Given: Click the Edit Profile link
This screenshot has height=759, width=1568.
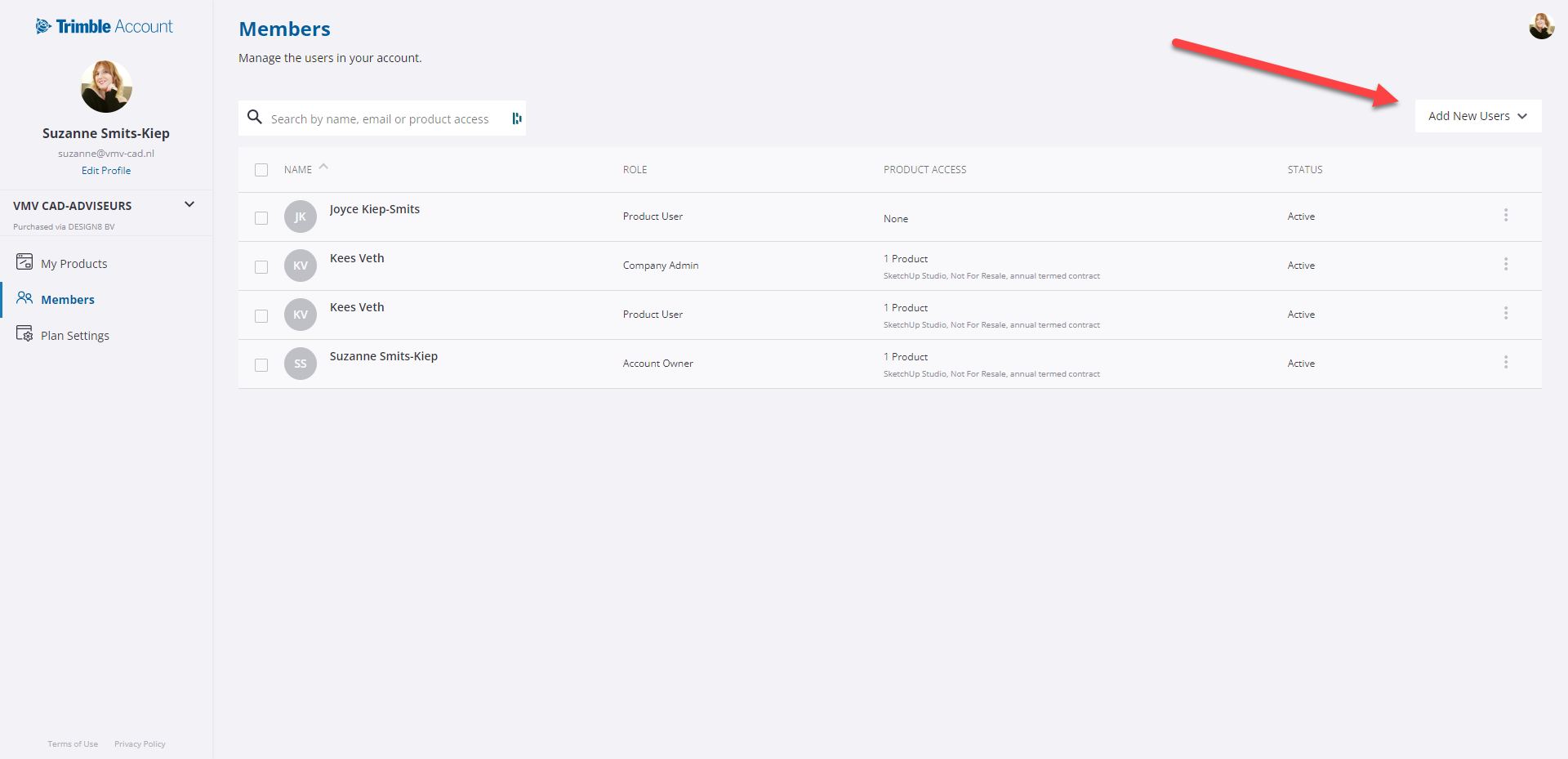Looking at the screenshot, I should click(106, 171).
